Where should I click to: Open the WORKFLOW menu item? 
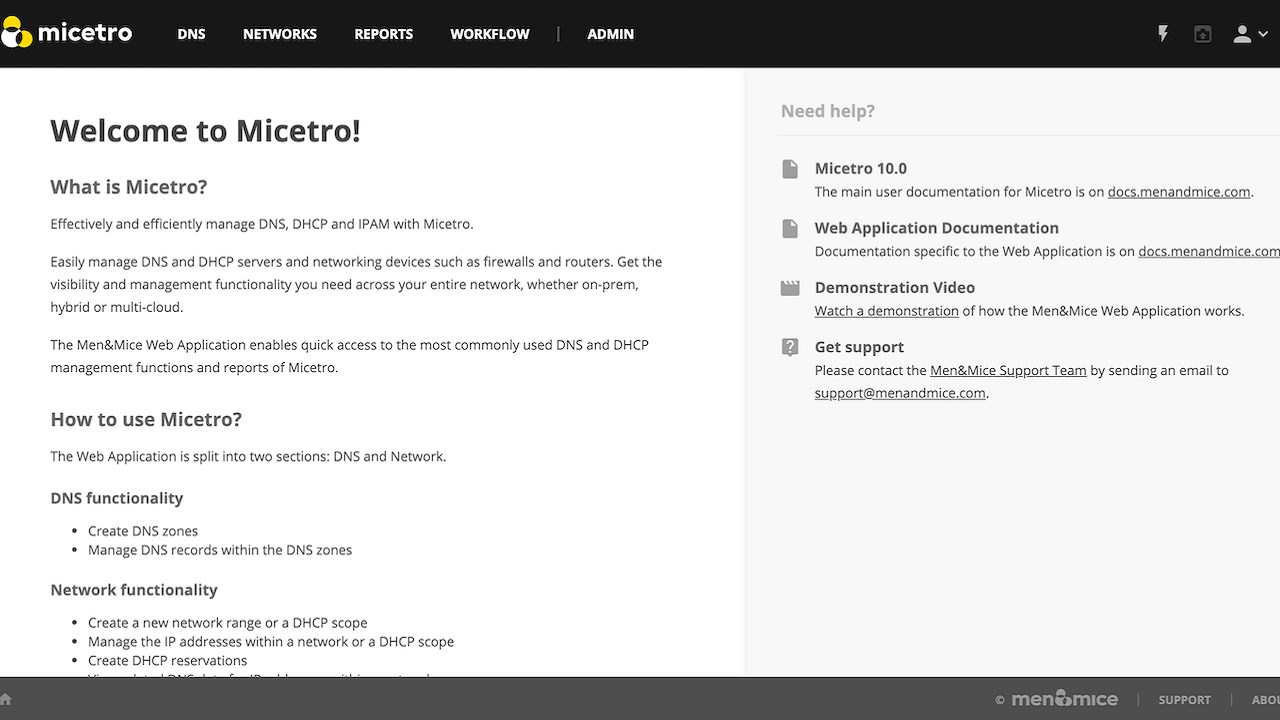coord(490,34)
